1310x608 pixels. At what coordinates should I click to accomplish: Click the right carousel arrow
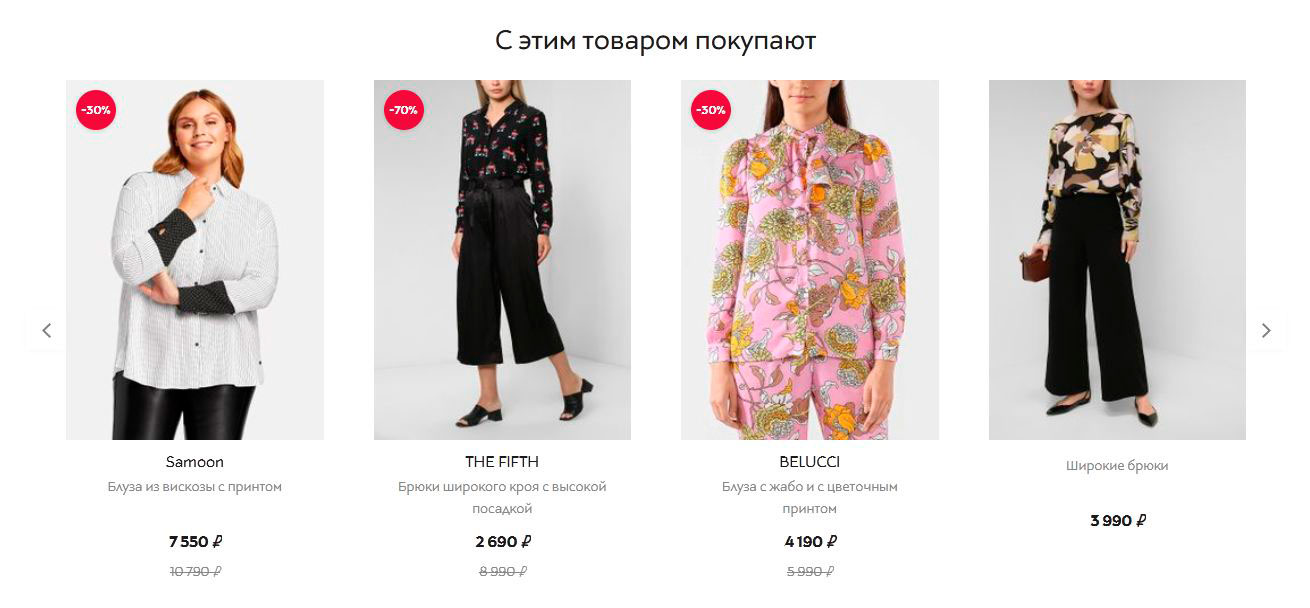(1266, 330)
